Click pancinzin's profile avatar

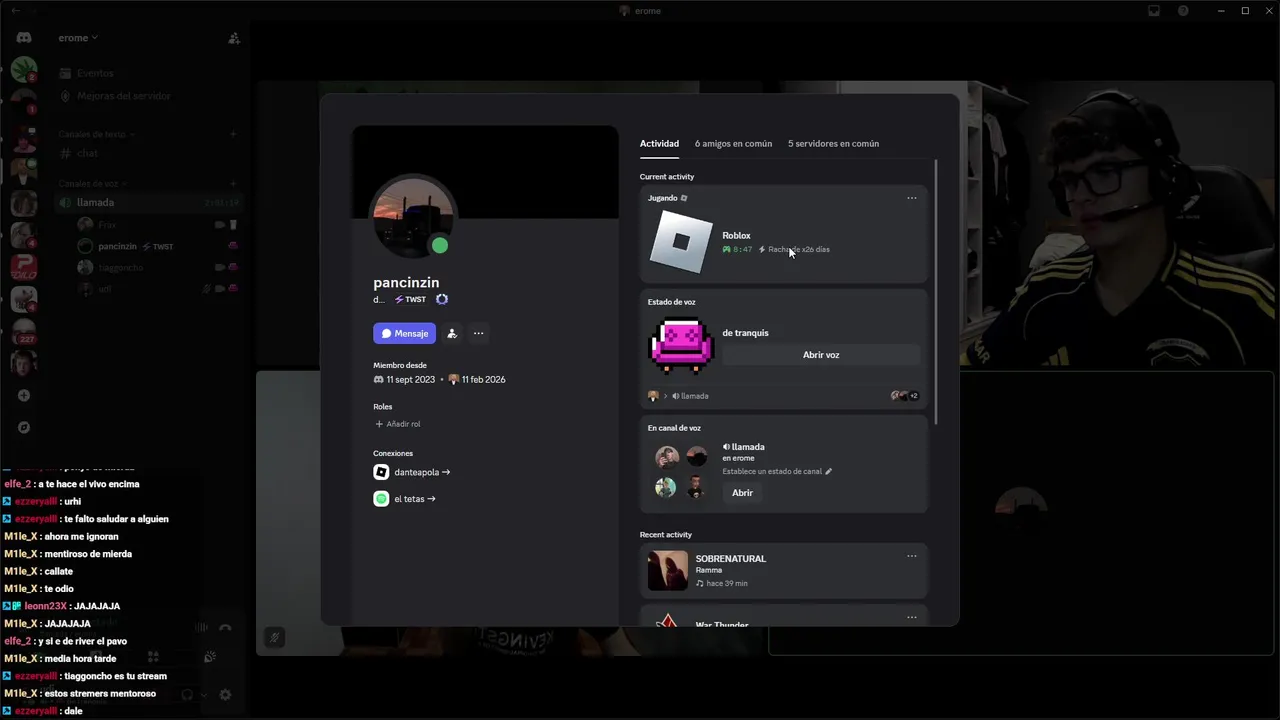coord(414,218)
